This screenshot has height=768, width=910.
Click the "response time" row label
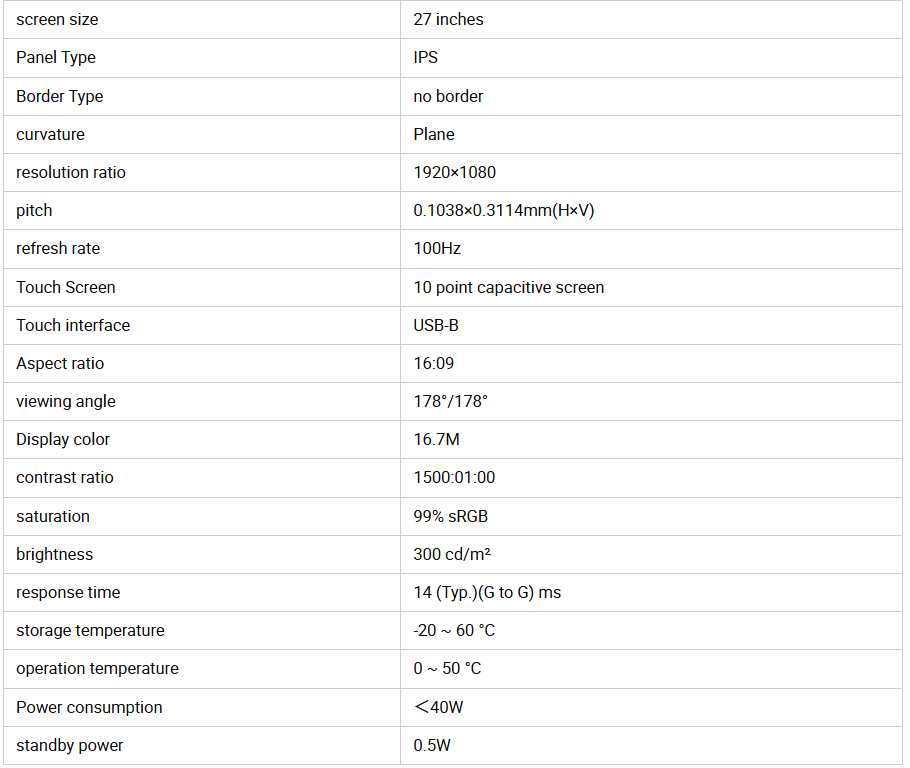pyautogui.click(x=68, y=592)
